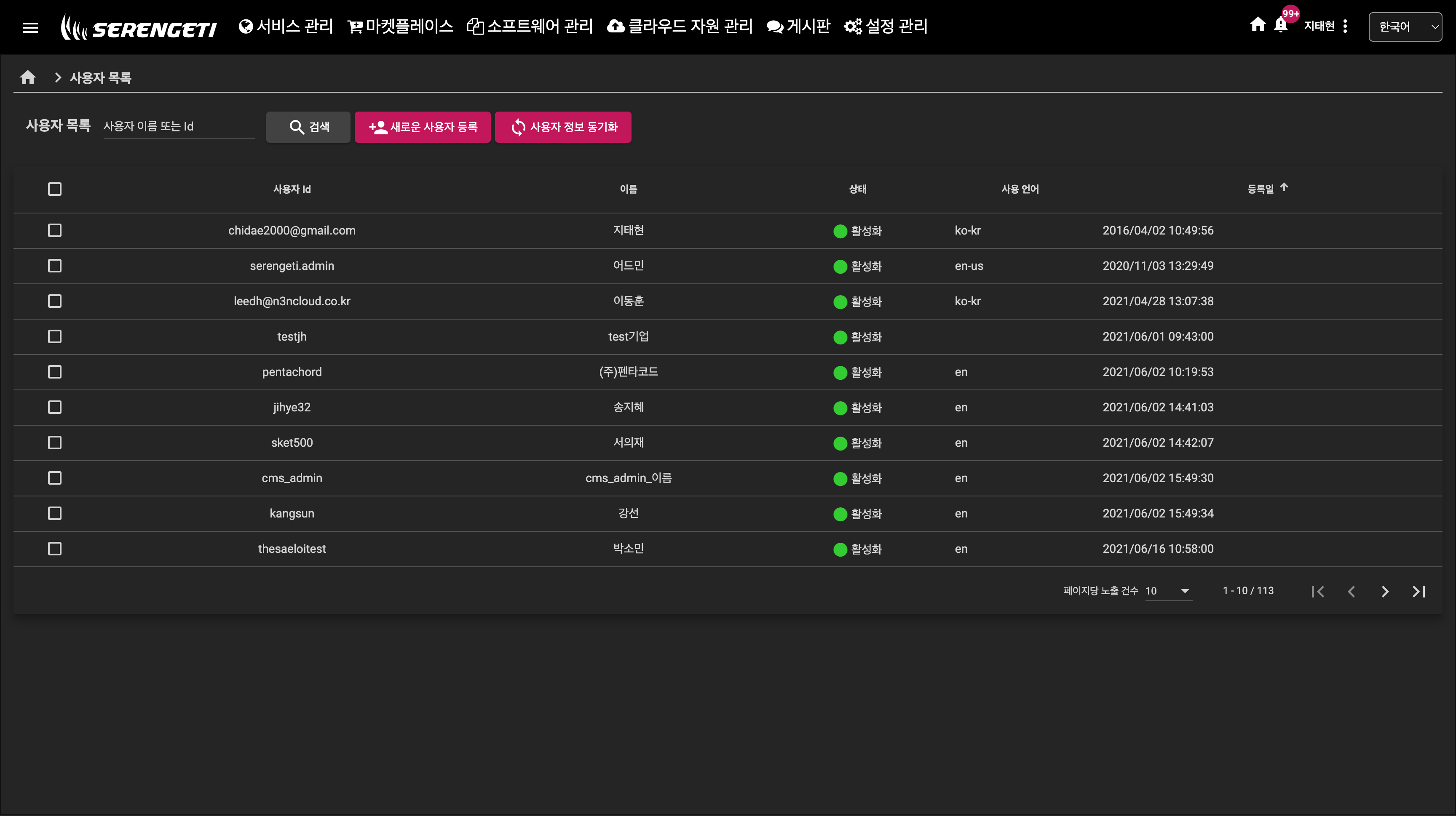Open the 설정 관리 menu
Viewport: 1456px width, 816px height.
pyautogui.click(x=886, y=26)
